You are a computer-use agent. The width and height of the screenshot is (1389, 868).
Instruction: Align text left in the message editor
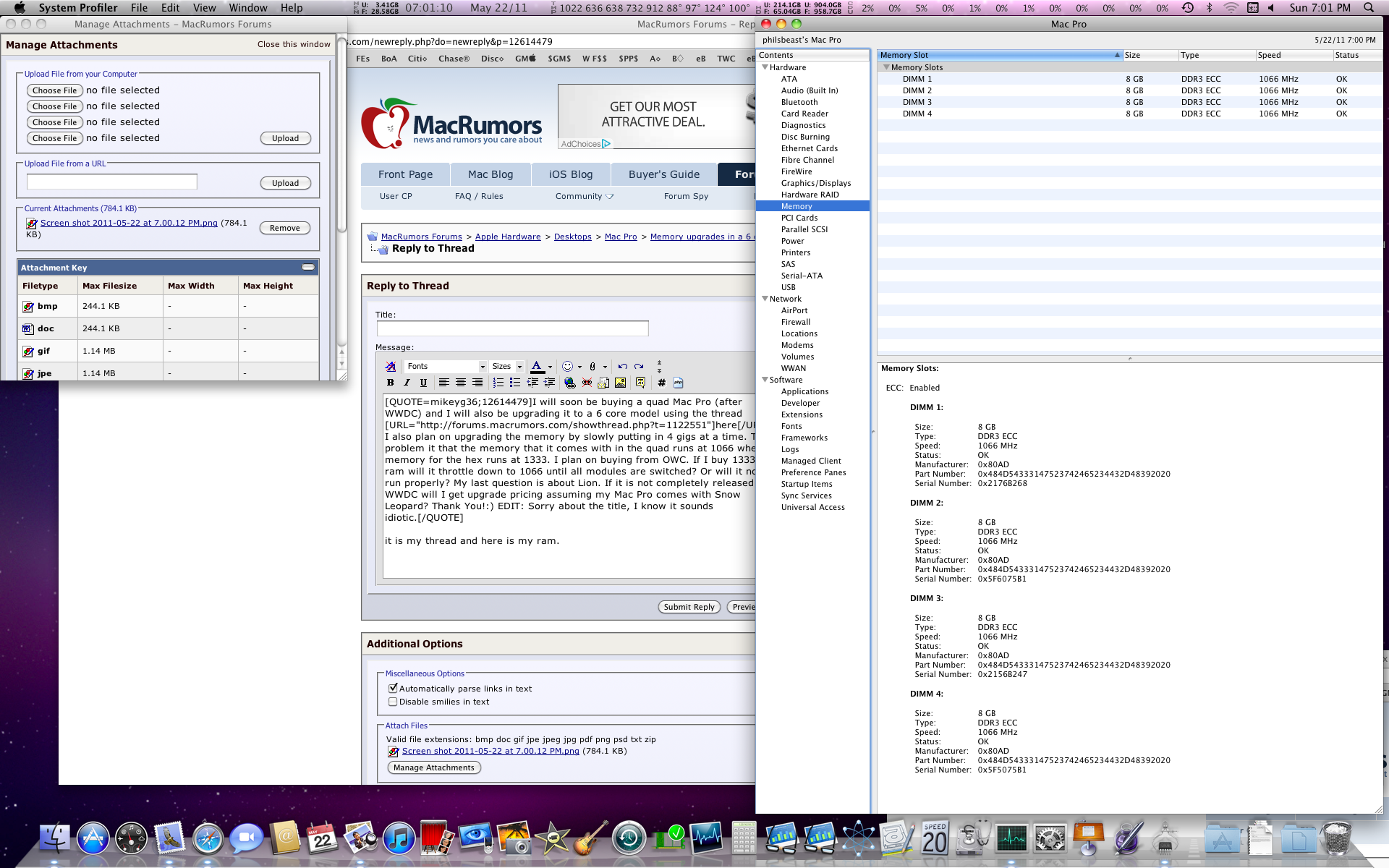(444, 383)
